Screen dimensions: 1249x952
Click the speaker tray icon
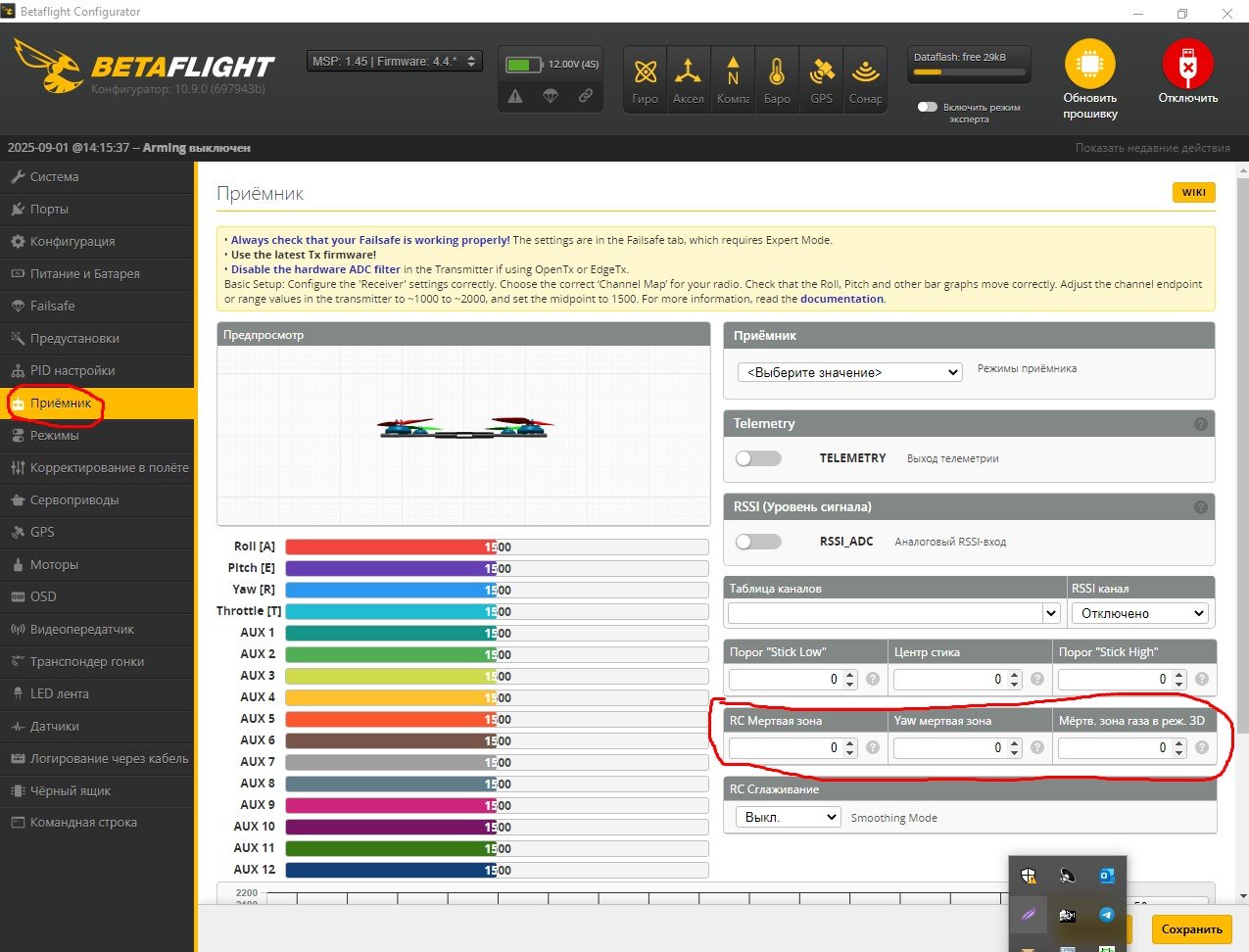click(x=1067, y=876)
